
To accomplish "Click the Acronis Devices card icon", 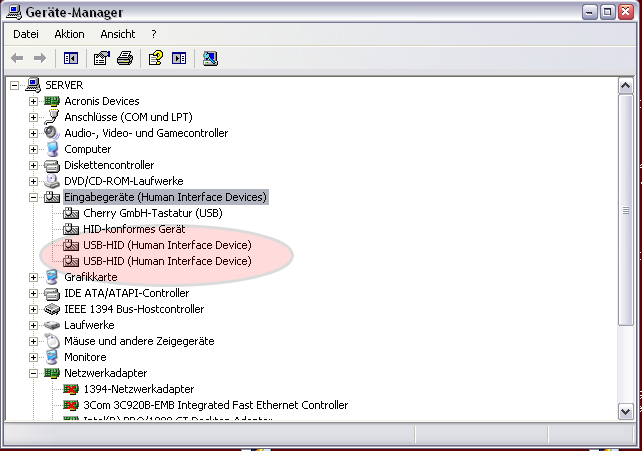I will coord(52,101).
